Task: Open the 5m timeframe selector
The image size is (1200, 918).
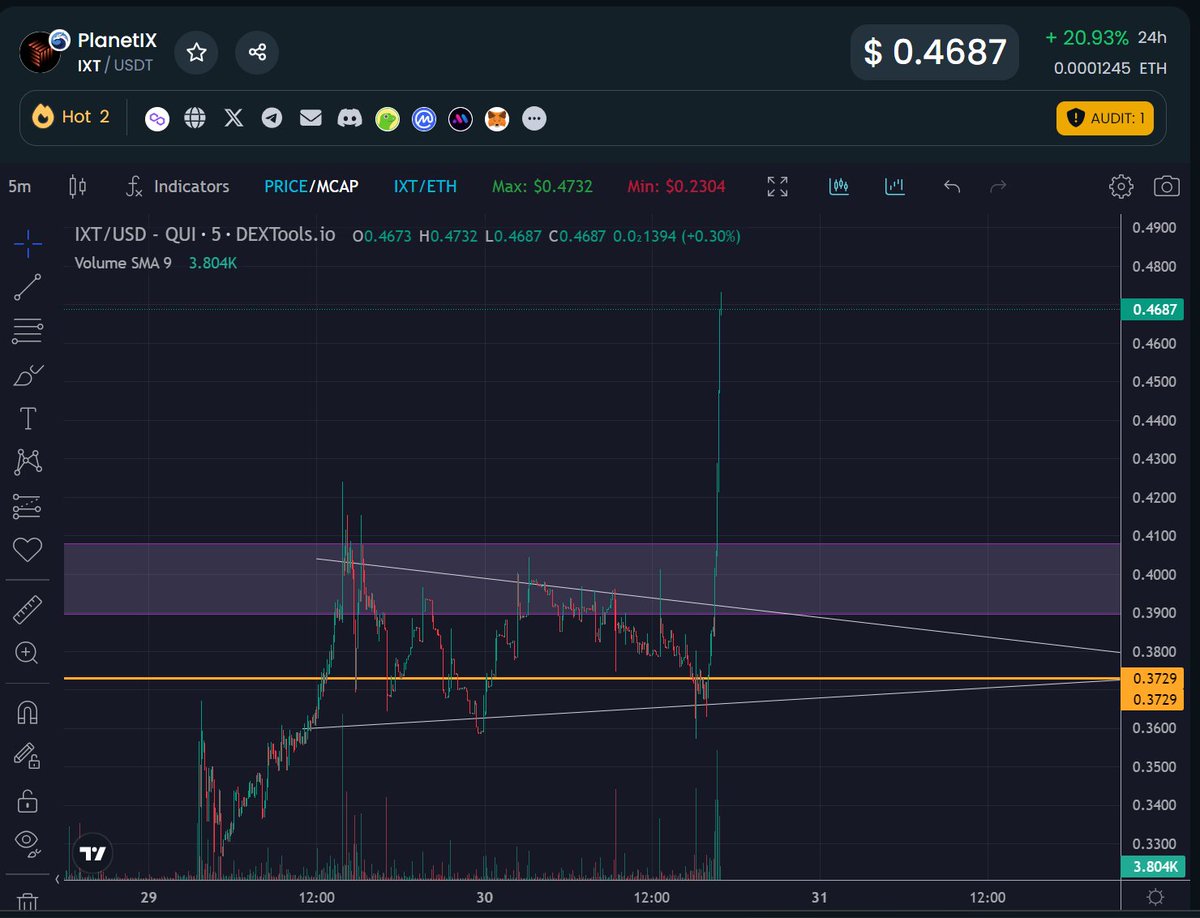Action: click(21, 186)
